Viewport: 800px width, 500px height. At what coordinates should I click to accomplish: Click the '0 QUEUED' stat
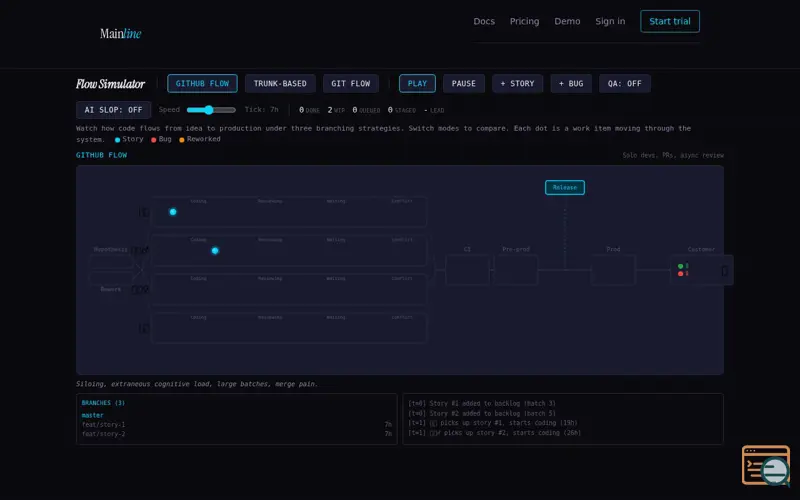(x=366, y=110)
